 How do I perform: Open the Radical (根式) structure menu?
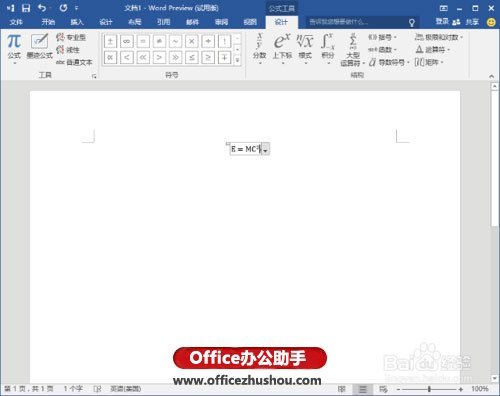coord(305,48)
